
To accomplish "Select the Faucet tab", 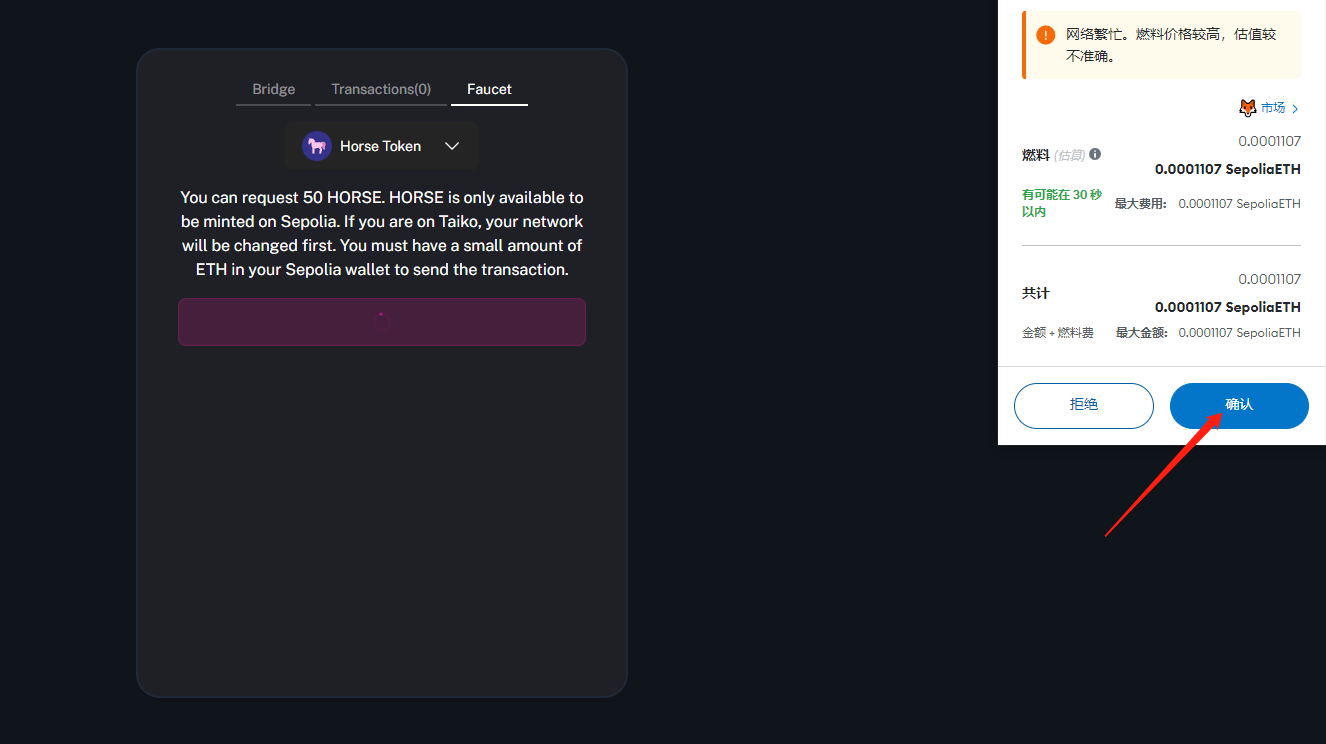I will tap(489, 89).
